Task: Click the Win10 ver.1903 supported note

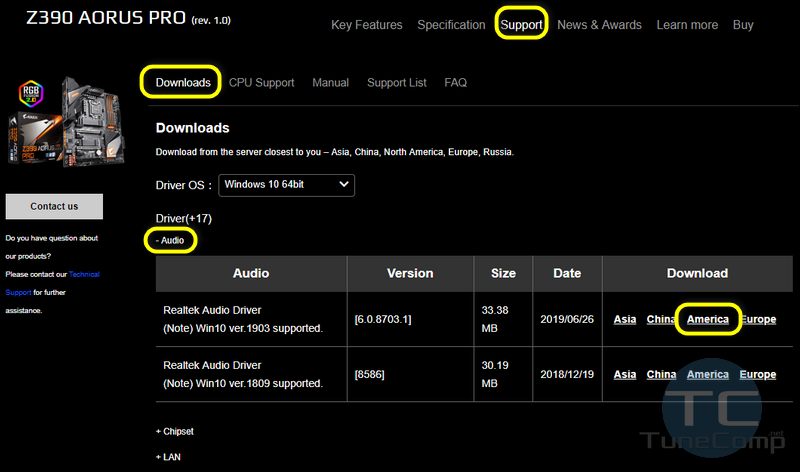Action: pos(243,329)
